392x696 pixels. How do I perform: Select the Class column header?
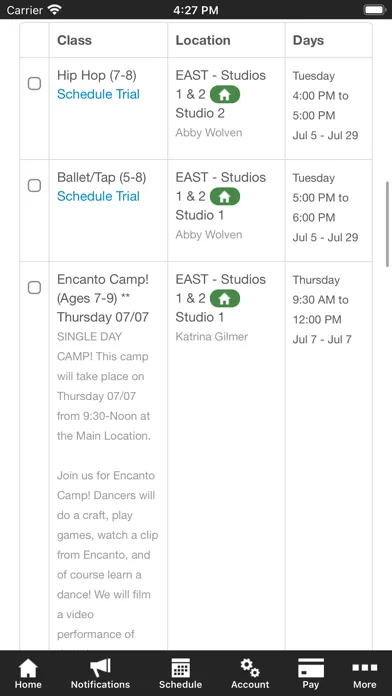tap(74, 40)
